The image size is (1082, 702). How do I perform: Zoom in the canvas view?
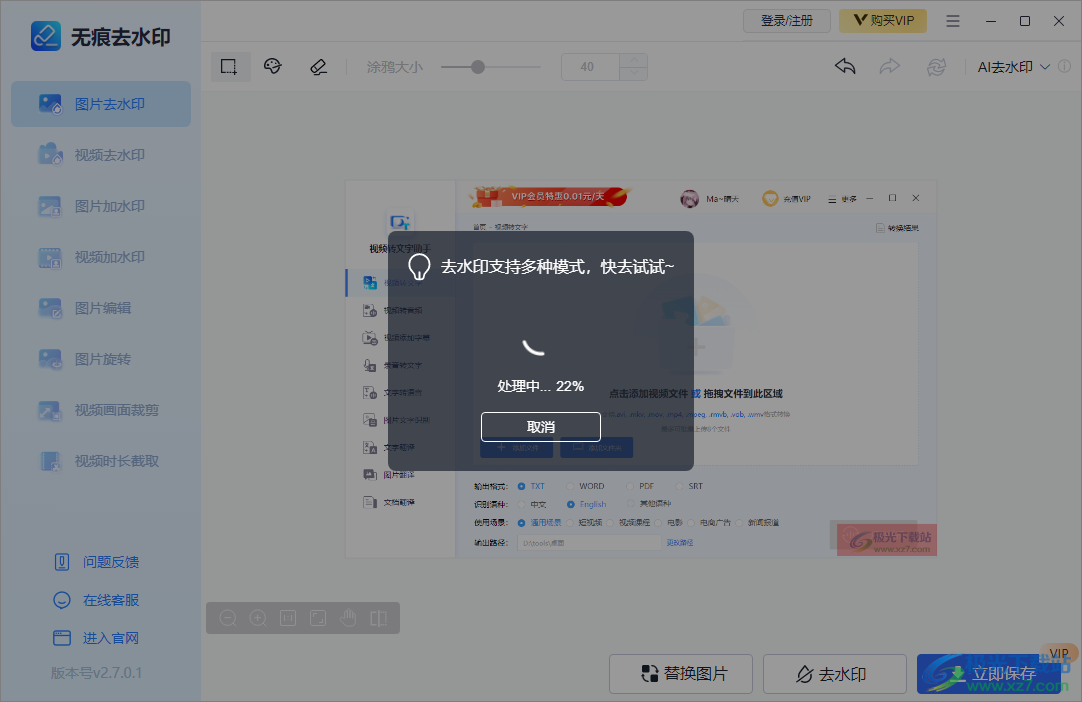(258, 618)
